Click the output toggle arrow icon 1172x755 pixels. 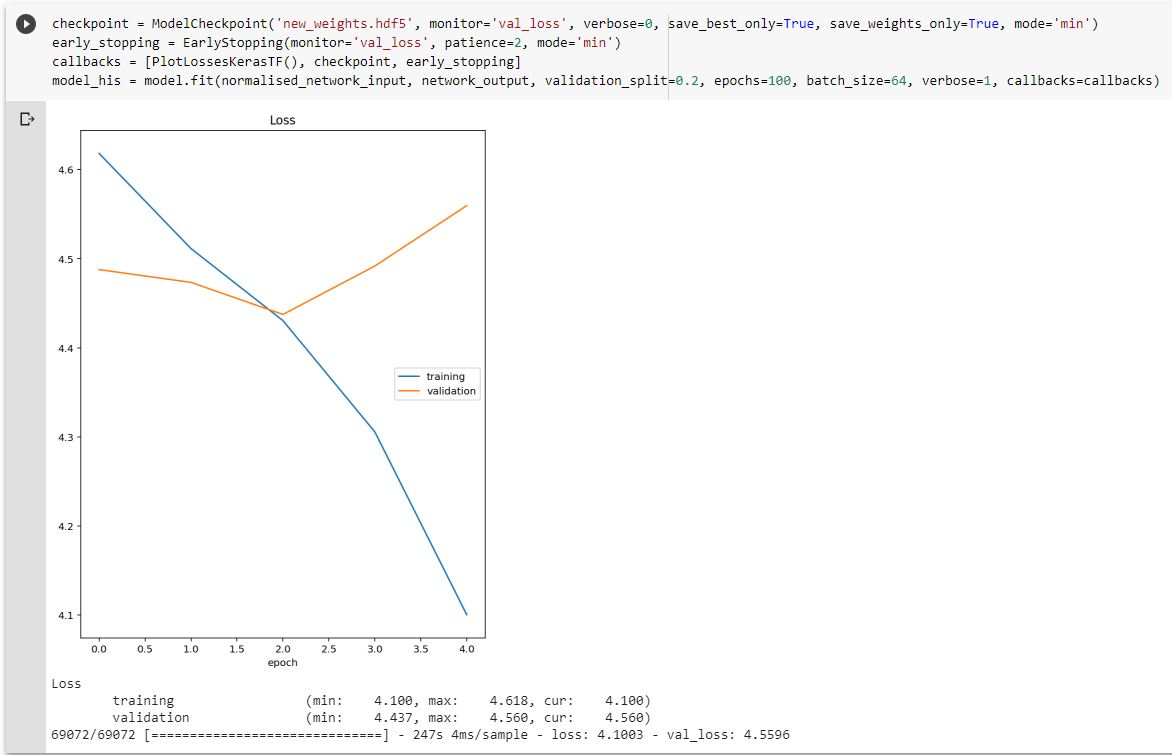pyautogui.click(x=26, y=120)
